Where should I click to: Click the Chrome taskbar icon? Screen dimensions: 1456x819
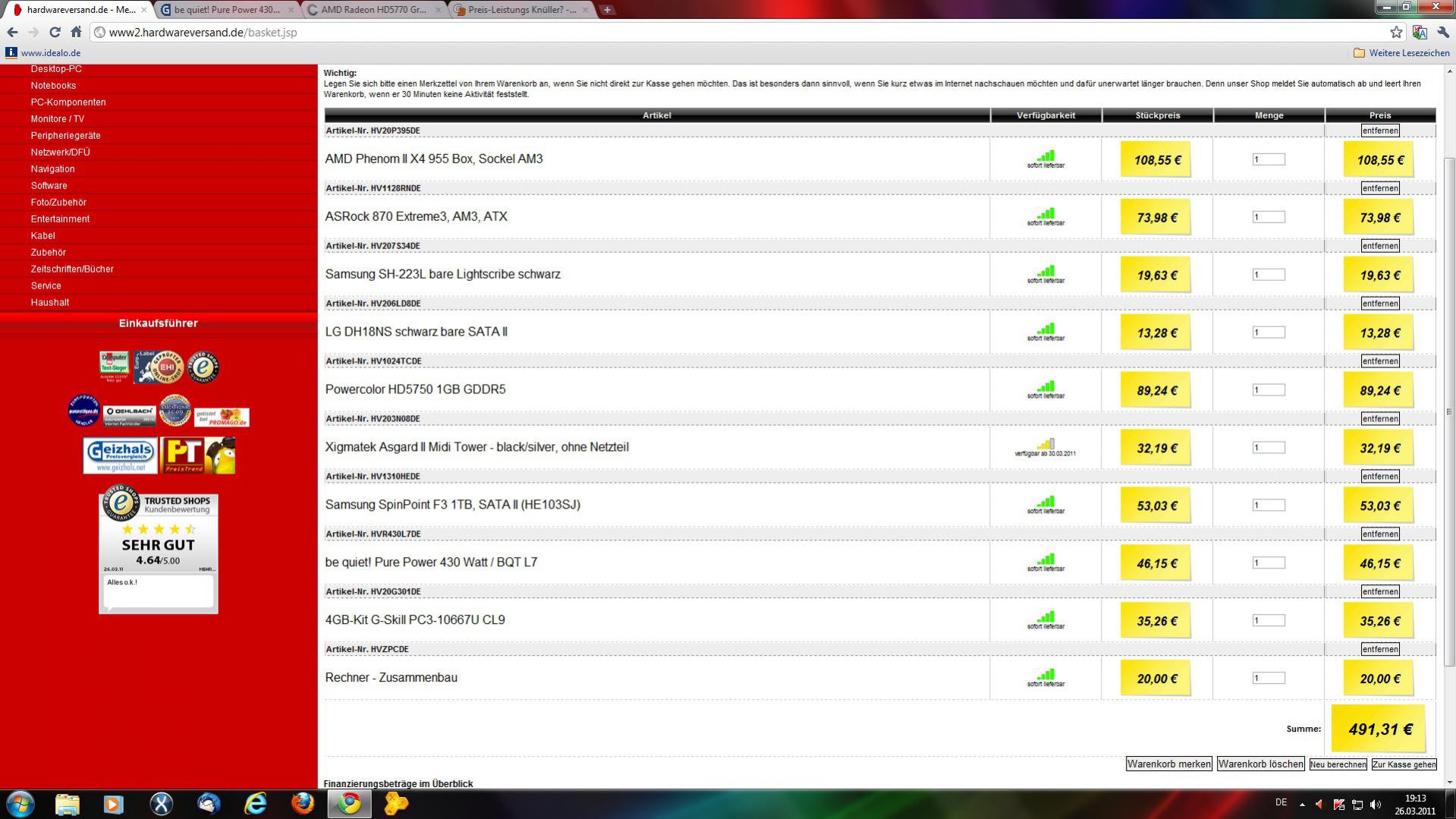(350, 804)
